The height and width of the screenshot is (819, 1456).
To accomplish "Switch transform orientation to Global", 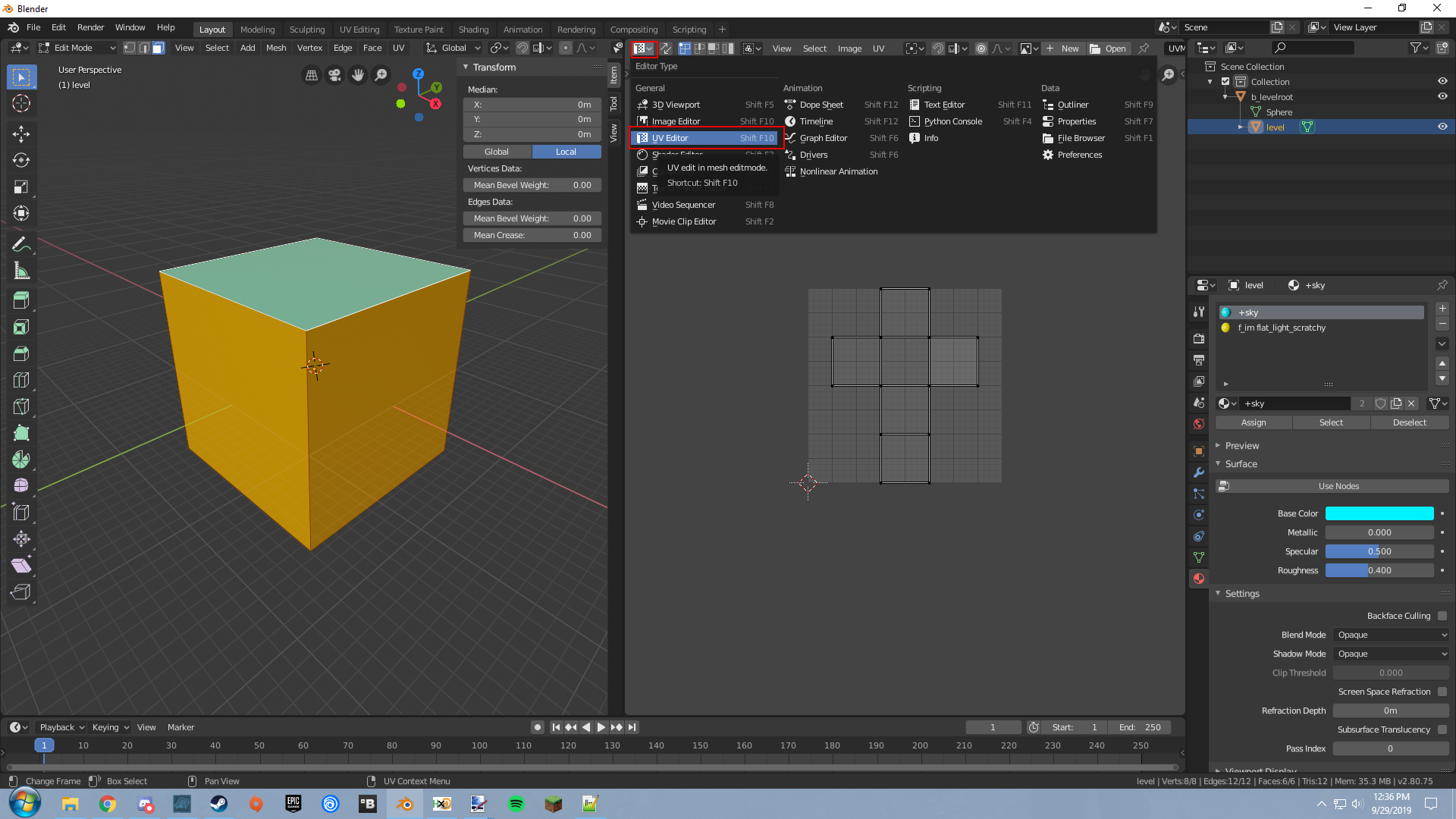I will [497, 152].
